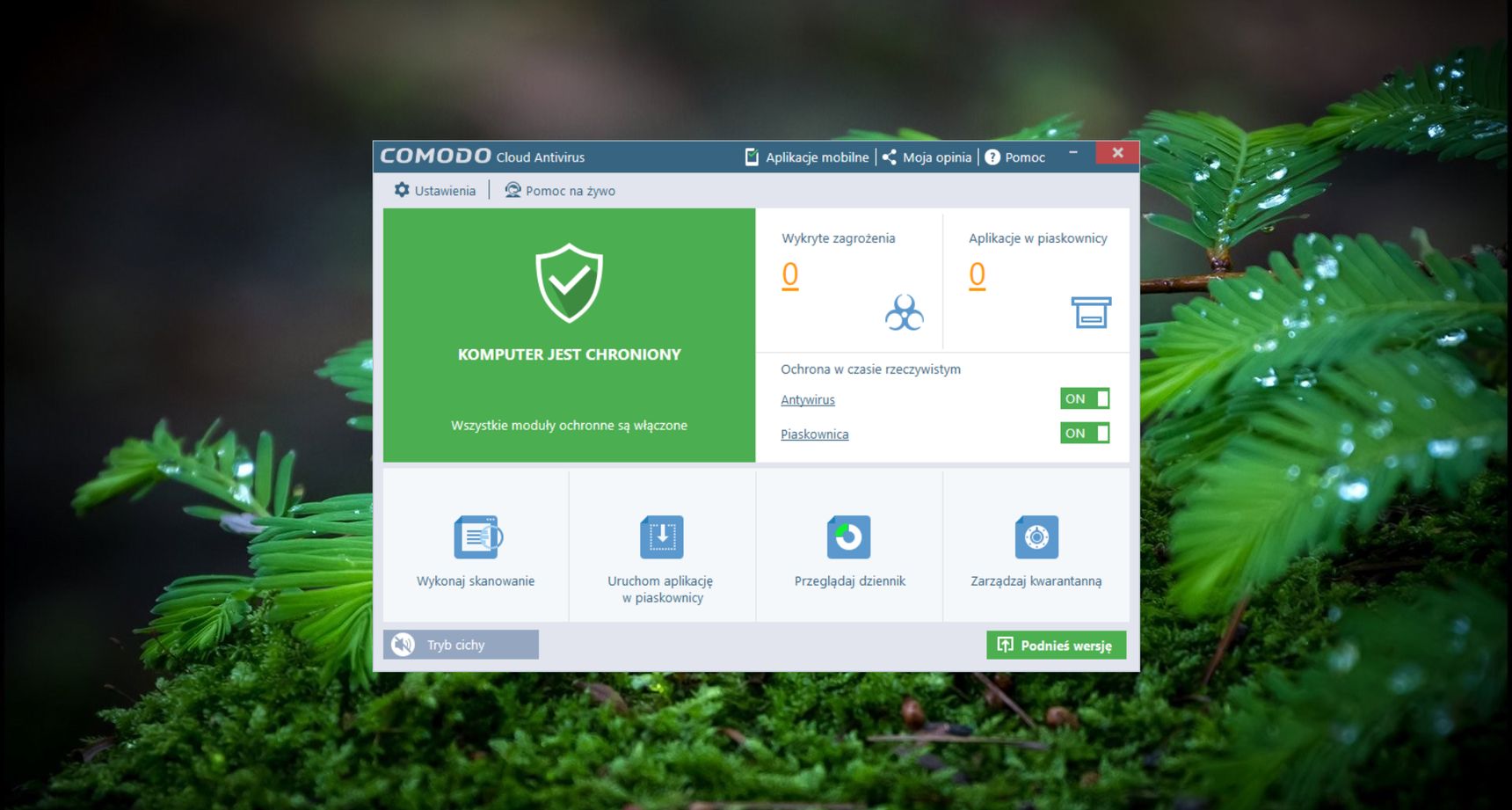Click the Wykonaj skanowanie scan icon
The height and width of the screenshot is (810, 1512).
[x=478, y=536]
